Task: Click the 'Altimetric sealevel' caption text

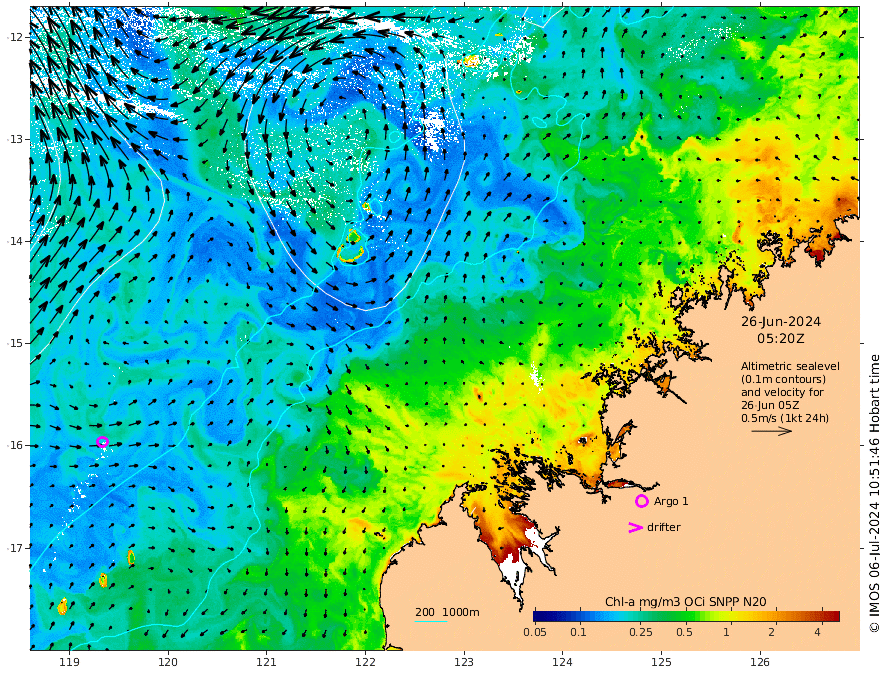Action: tap(790, 366)
